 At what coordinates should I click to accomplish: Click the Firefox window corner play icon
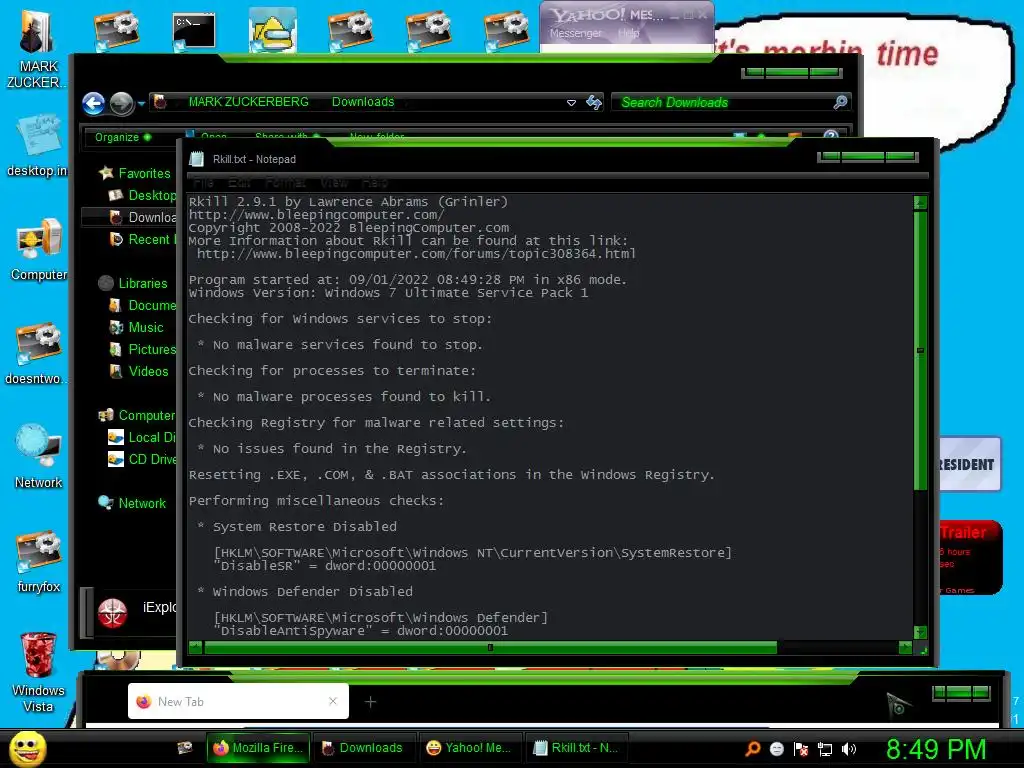[x=899, y=705]
